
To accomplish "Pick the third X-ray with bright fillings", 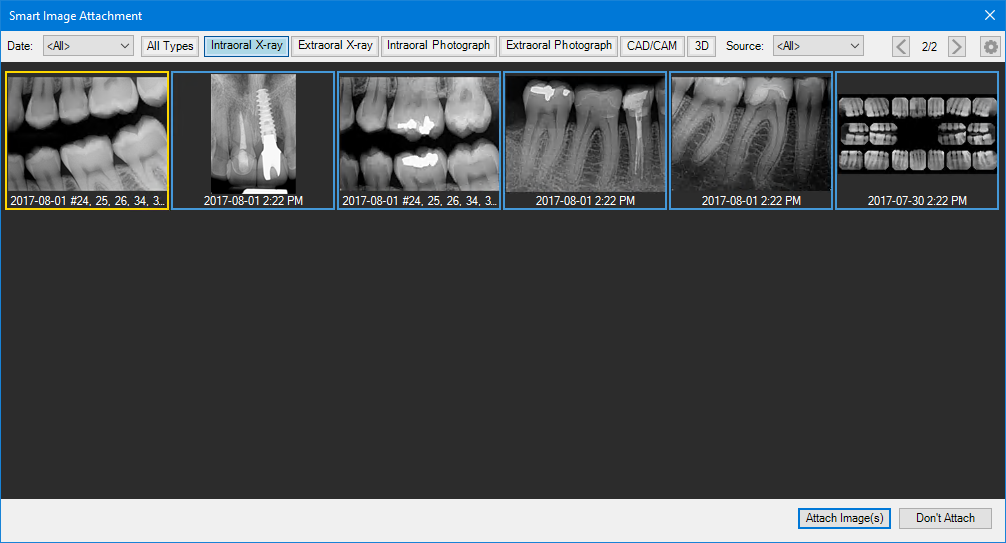I will click(x=419, y=135).
